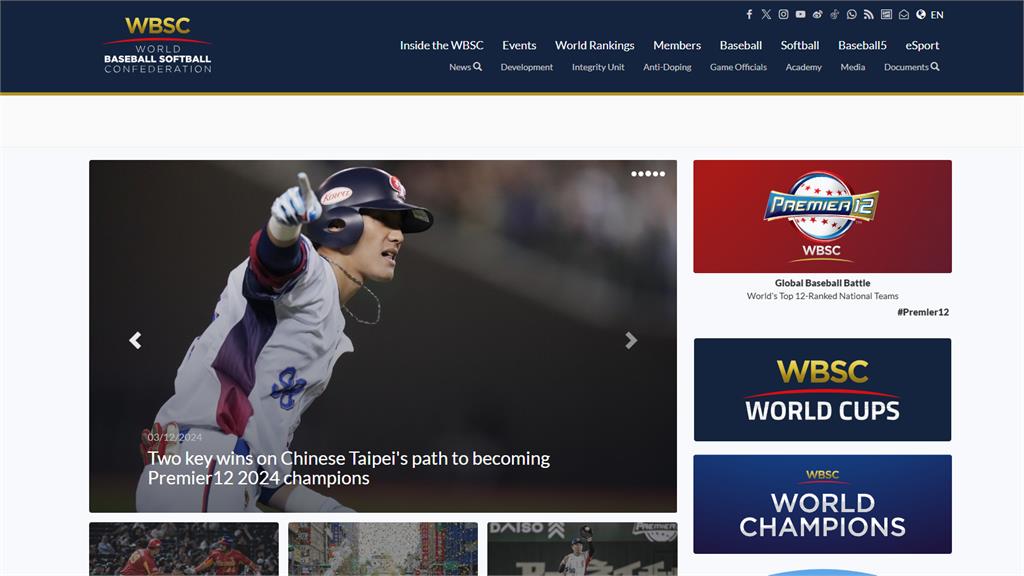Select the Baseball5 menu item
This screenshot has height=576, width=1024.
(862, 45)
